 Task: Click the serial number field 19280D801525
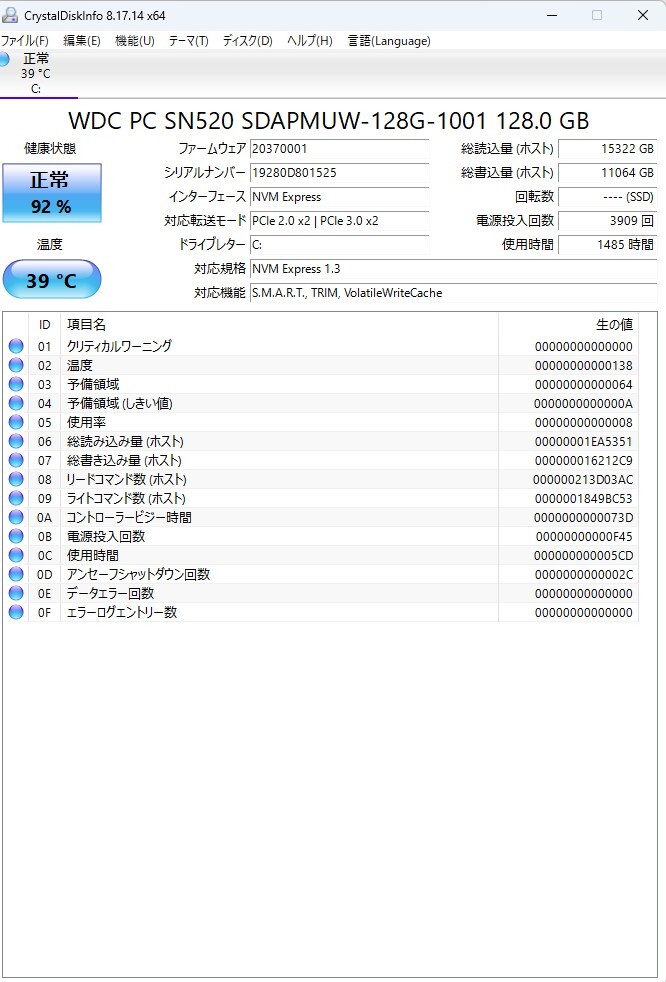pos(339,173)
